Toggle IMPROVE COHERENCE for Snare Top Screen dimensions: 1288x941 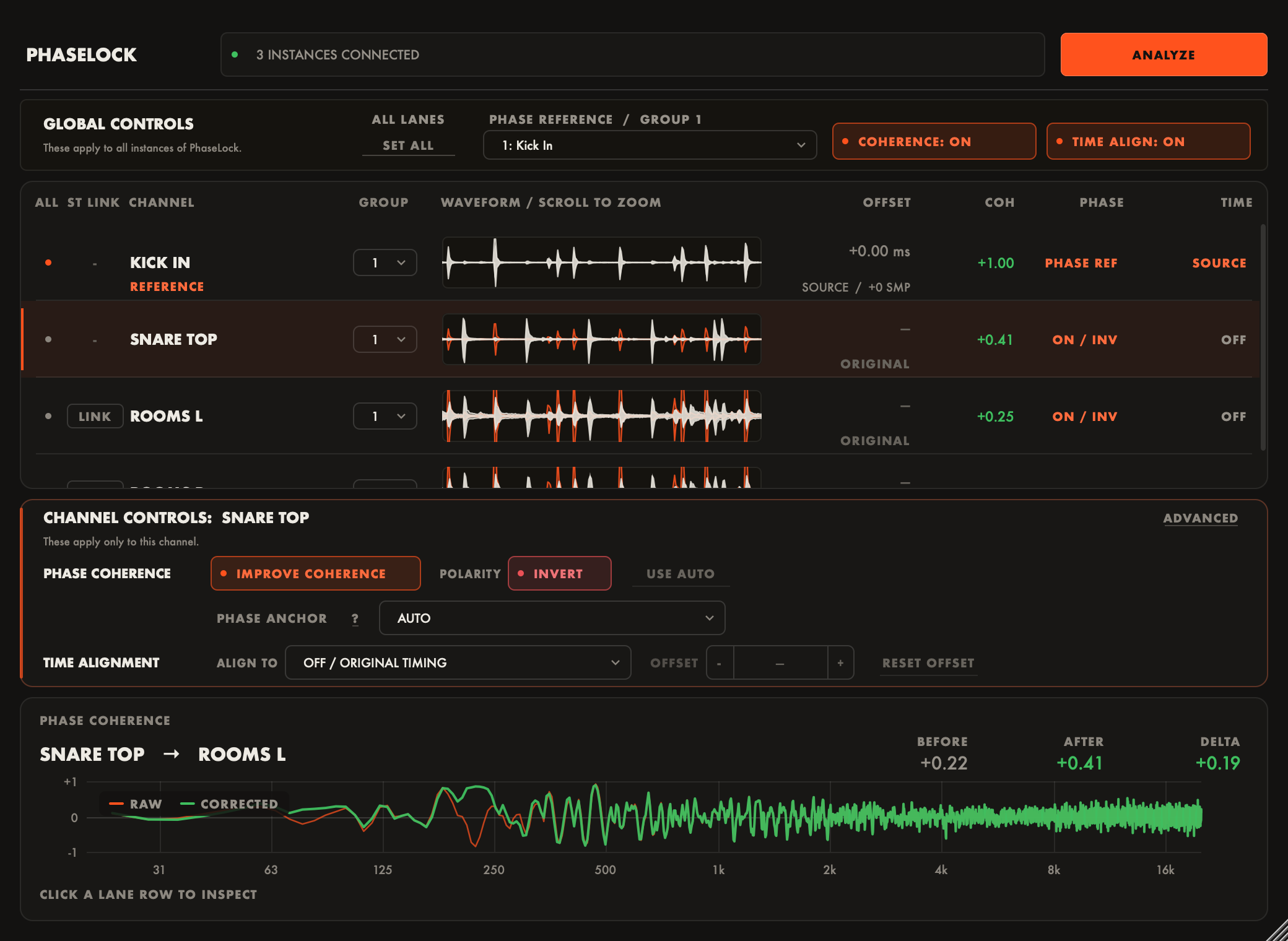(x=315, y=573)
